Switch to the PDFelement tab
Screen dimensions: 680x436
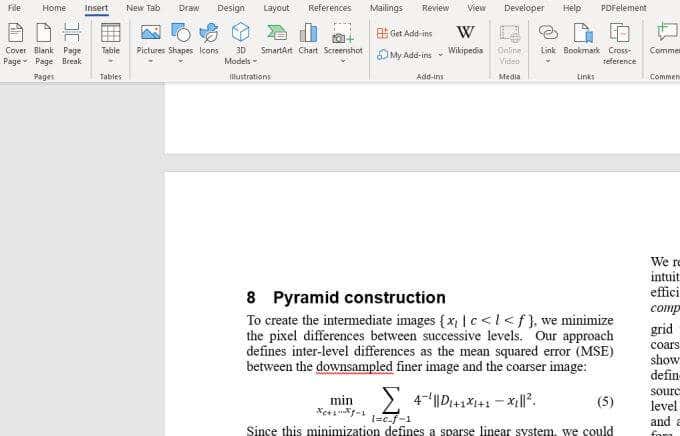point(624,8)
